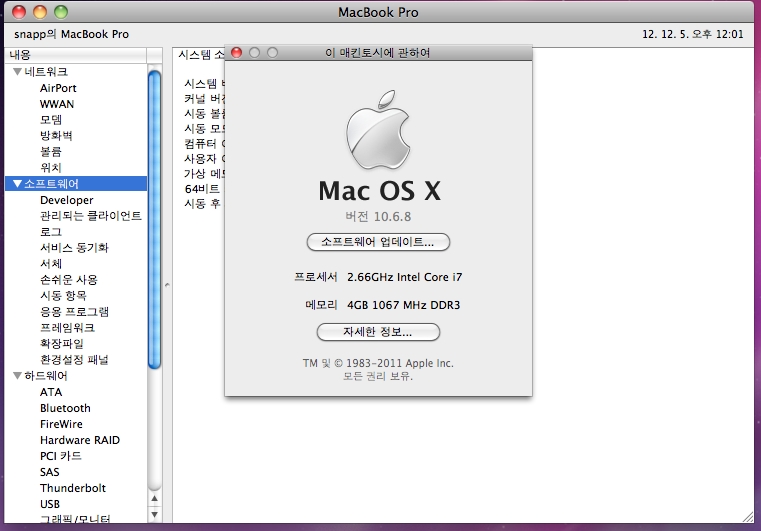Click the sidebar split divider handle
Image resolution: width=761 pixels, height=531 pixels.
pos(166,285)
